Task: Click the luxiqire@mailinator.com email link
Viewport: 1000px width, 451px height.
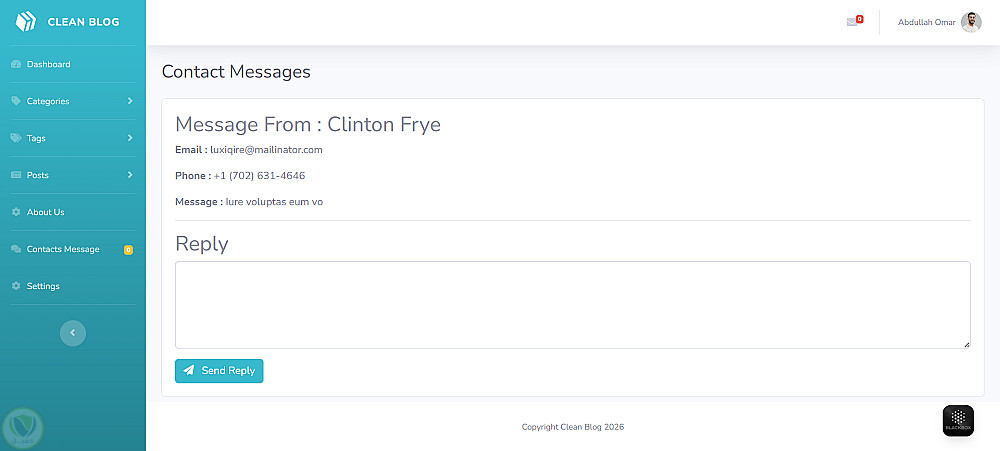Action: pyautogui.click(x=266, y=150)
